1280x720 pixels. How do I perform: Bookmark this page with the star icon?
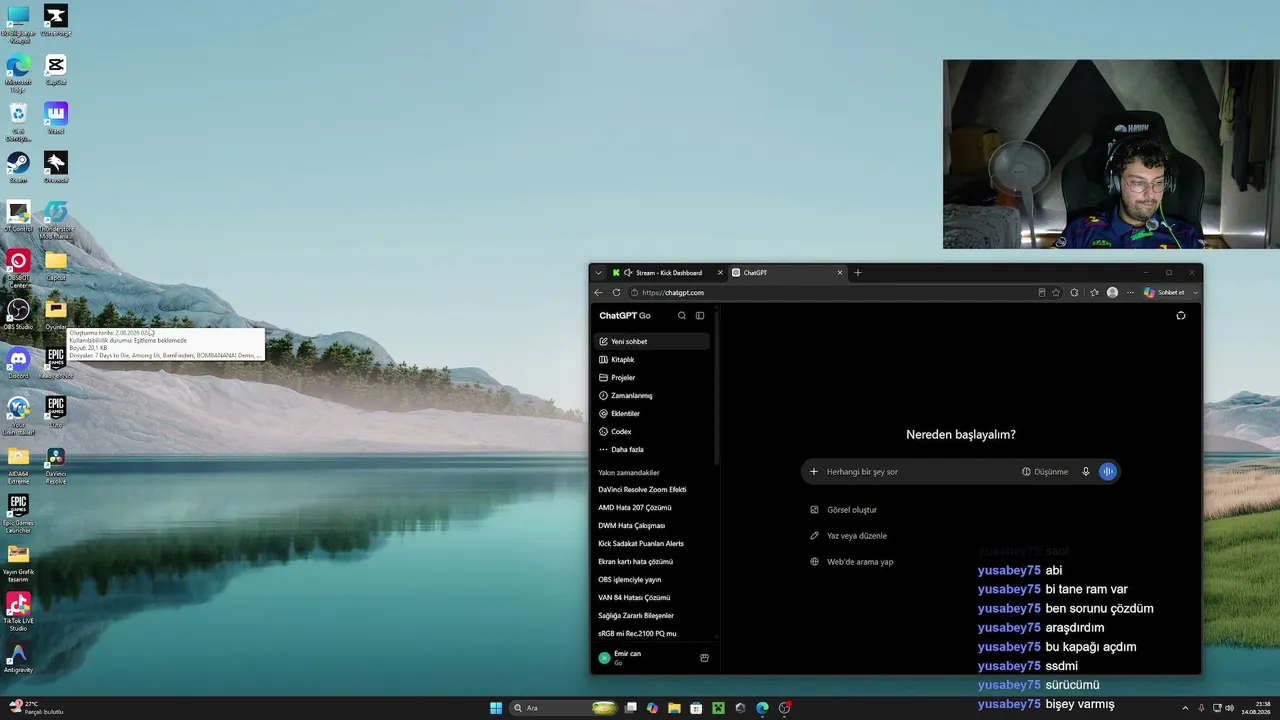(x=1056, y=293)
